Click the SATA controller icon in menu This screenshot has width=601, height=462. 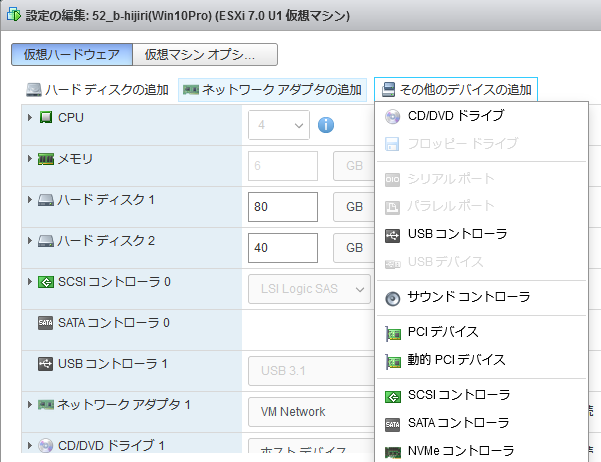(x=392, y=424)
